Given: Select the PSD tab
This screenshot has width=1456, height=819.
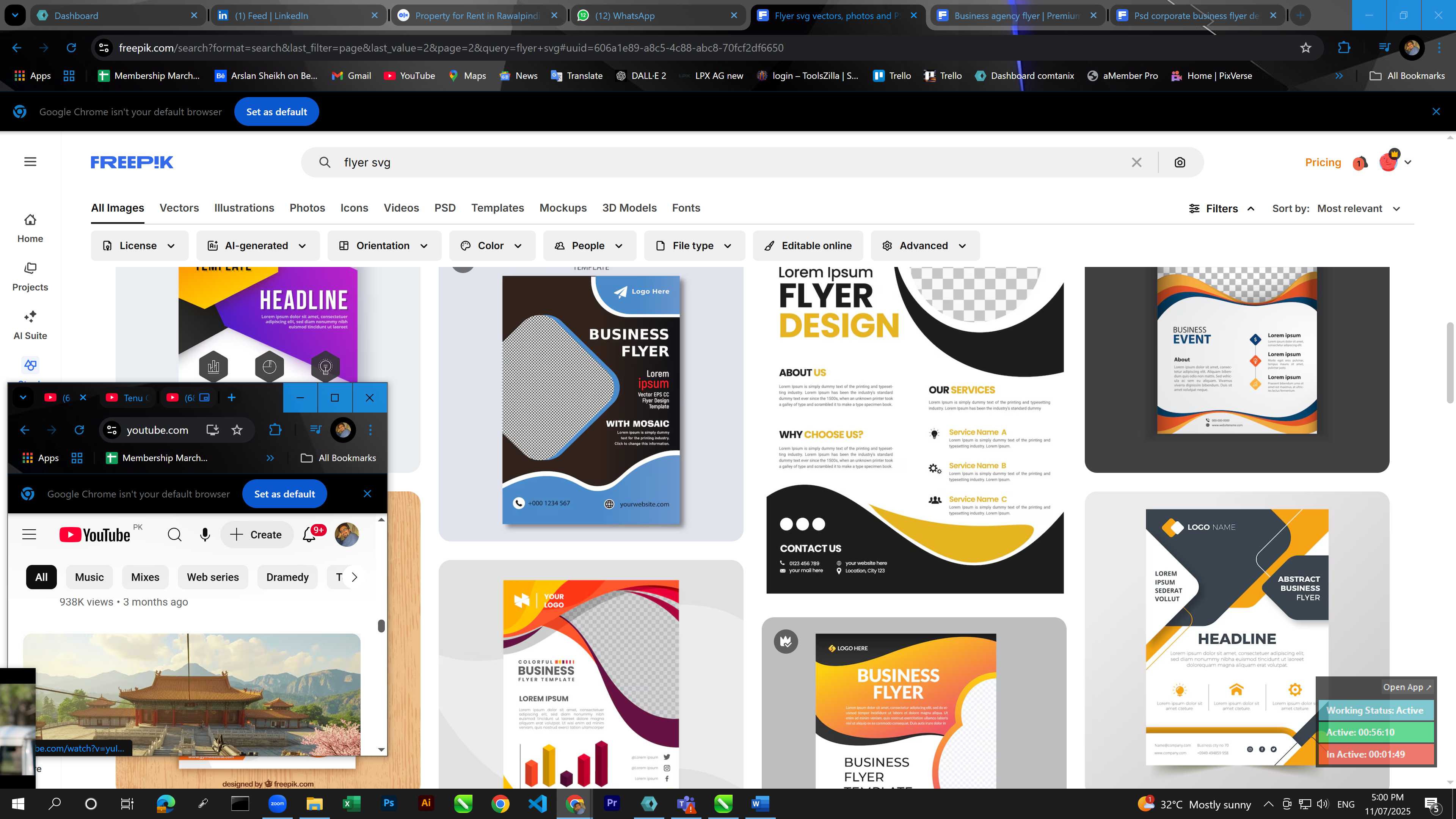Looking at the screenshot, I should pyautogui.click(x=445, y=208).
